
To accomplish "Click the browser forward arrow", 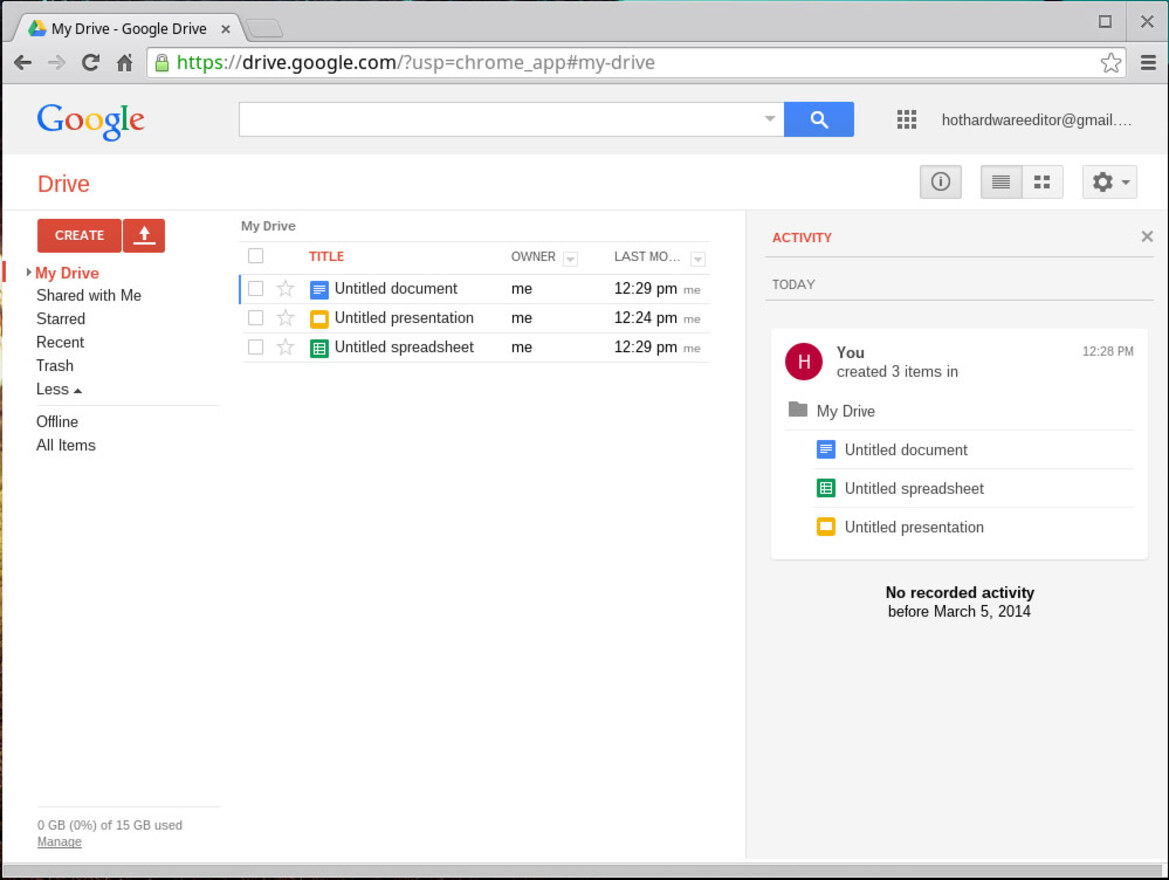I will tap(57, 63).
